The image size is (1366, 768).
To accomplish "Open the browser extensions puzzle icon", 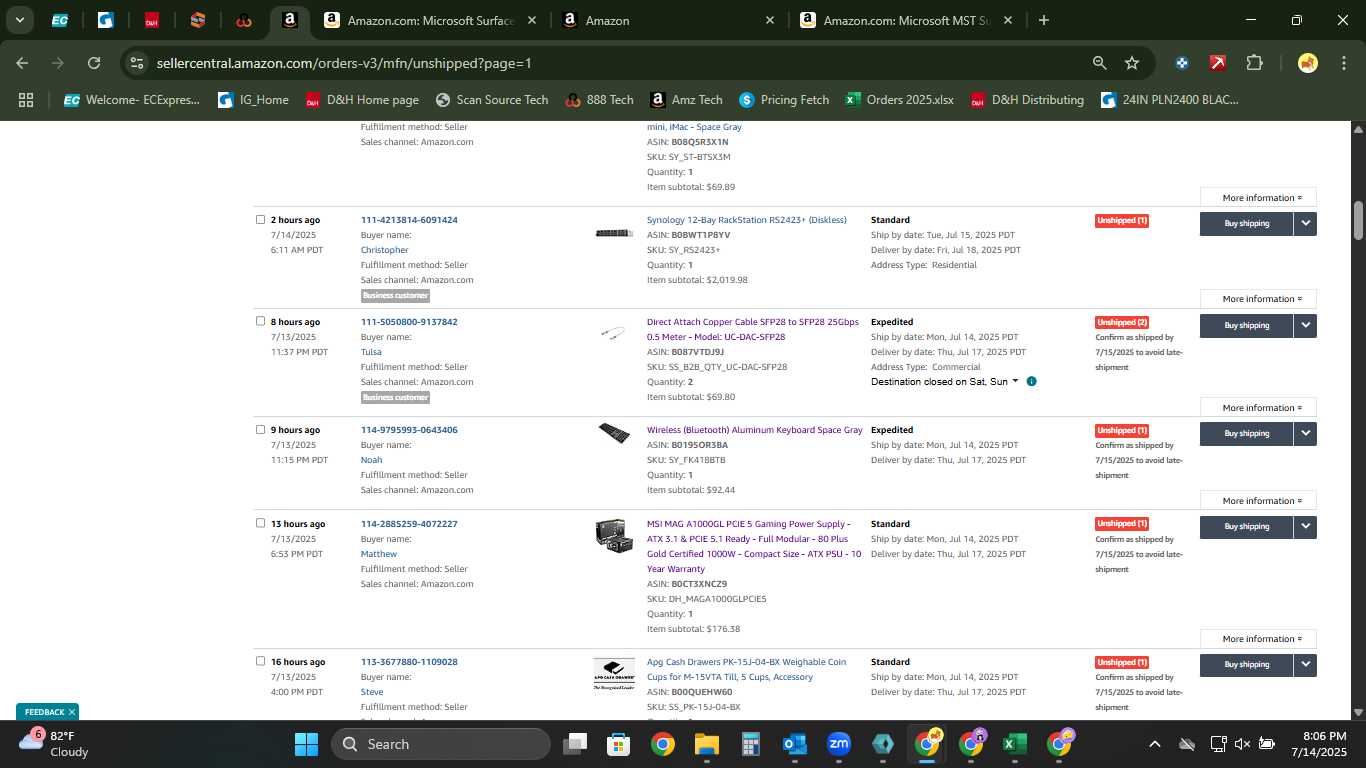I will 1254,63.
